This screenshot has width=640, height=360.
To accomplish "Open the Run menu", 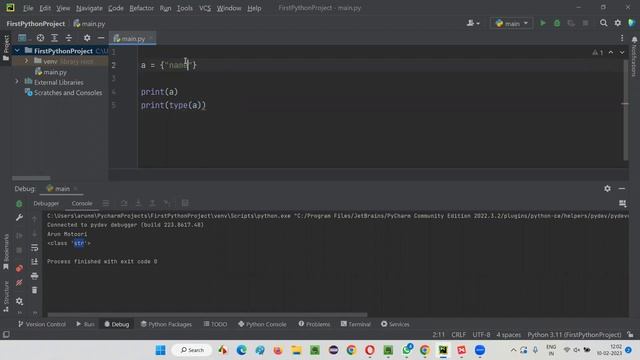I will click(165, 8).
